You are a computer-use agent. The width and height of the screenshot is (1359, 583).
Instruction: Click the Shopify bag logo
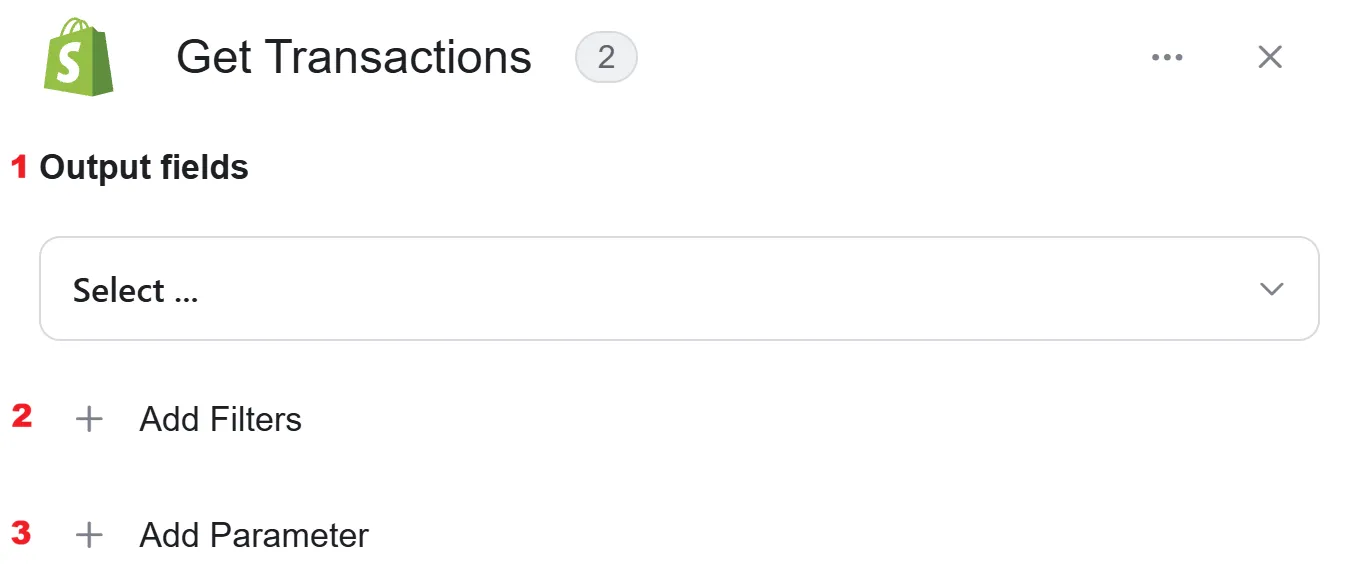coord(79,57)
